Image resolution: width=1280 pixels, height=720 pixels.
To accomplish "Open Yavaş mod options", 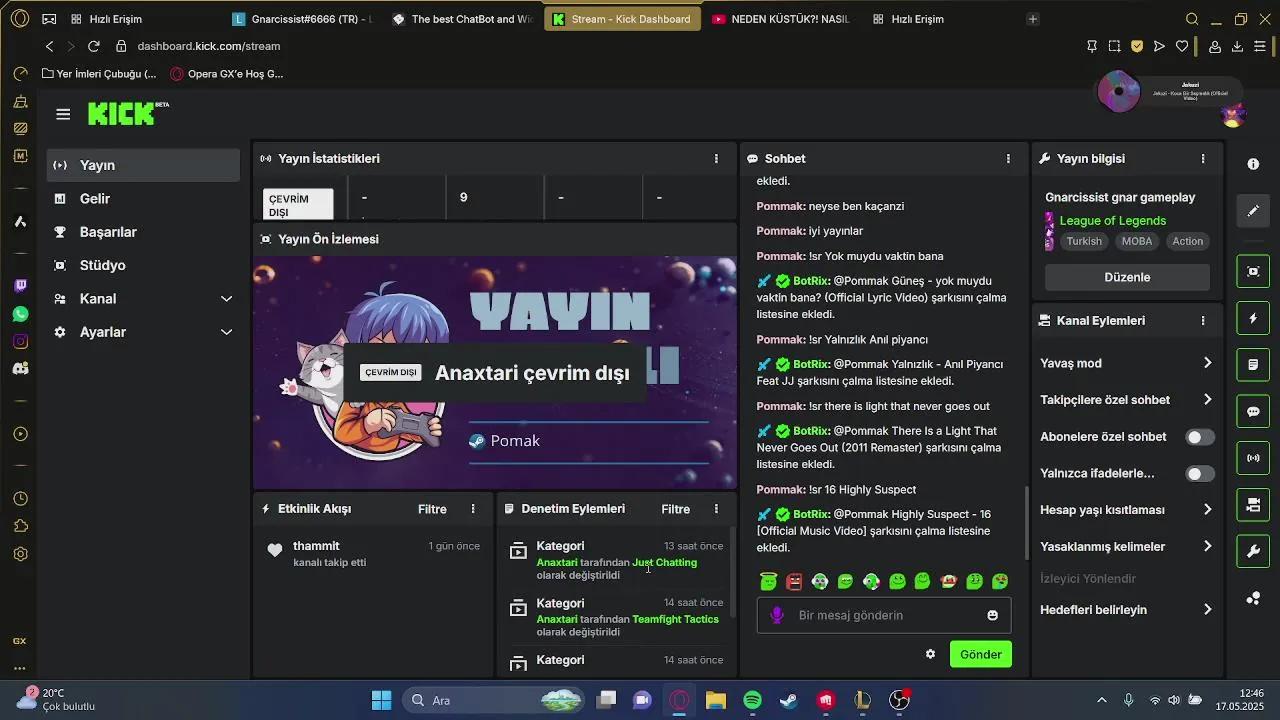I will click(x=1126, y=363).
